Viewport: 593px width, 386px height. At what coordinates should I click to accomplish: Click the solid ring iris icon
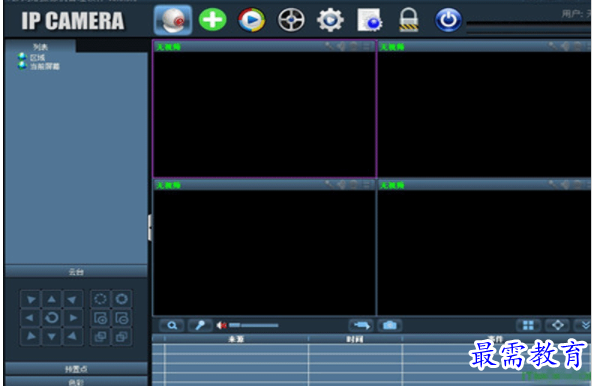click(121, 299)
